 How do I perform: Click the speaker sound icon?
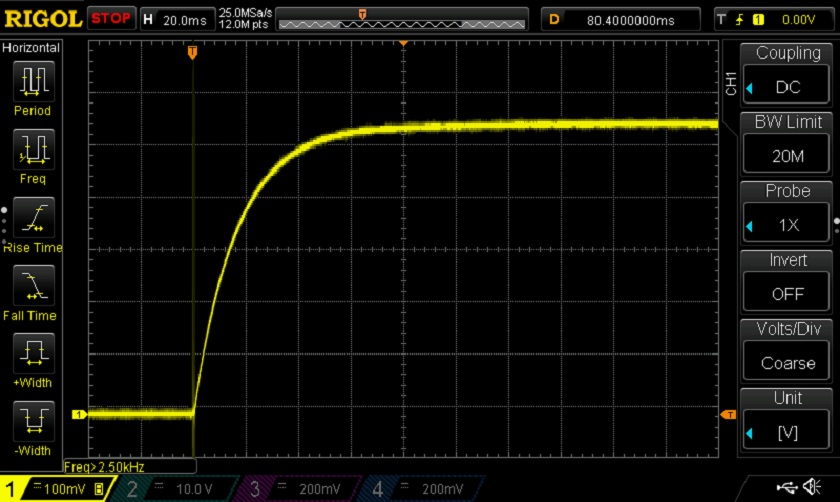tap(817, 487)
